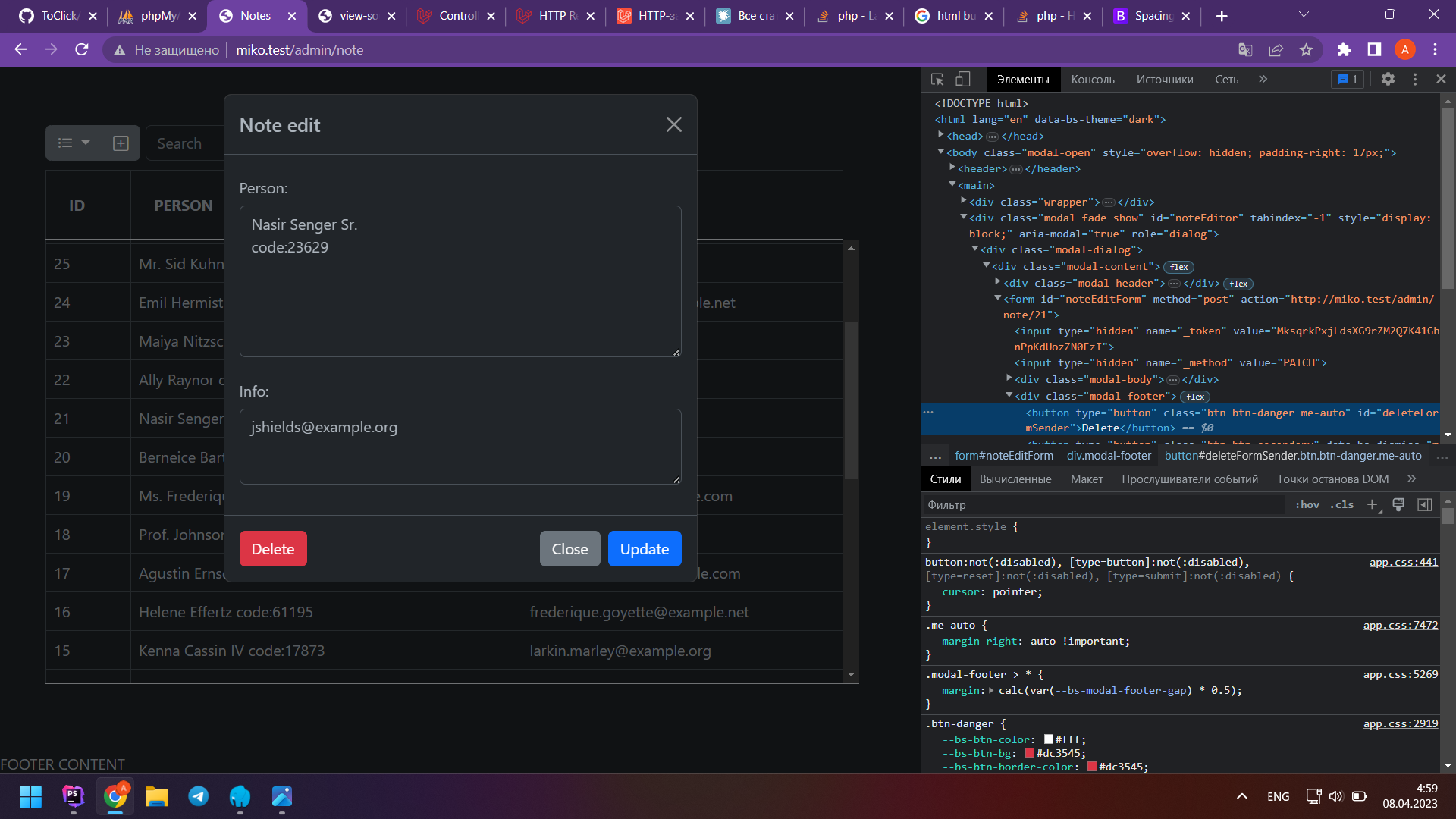Open the browser extensions puzzle icon
Image resolution: width=1456 pixels, height=819 pixels.
[1344, 50]
